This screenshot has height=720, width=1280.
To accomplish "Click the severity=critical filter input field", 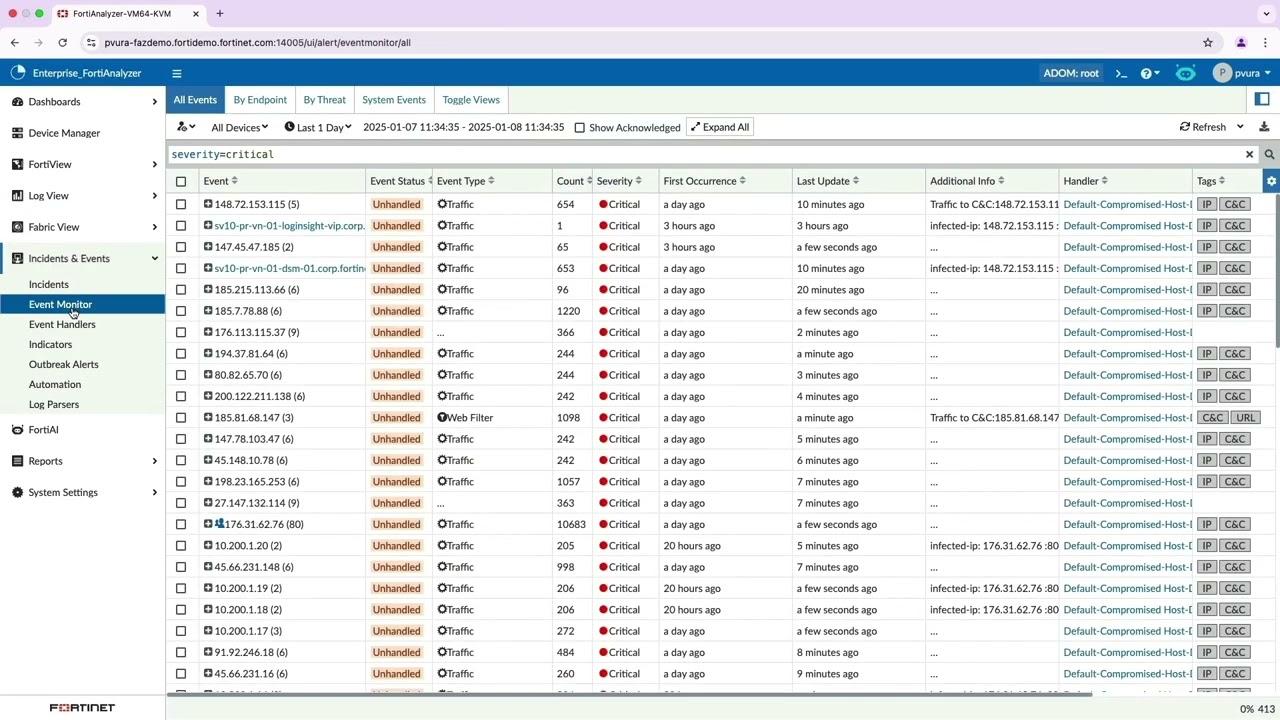I will click(x=704, y=155).
